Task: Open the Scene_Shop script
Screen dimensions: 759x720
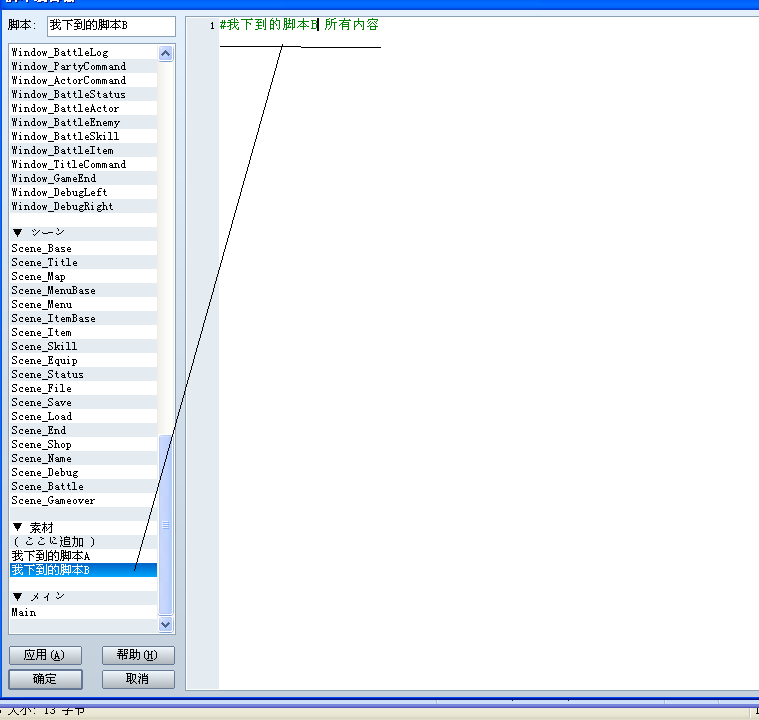Action: (83, 445)
